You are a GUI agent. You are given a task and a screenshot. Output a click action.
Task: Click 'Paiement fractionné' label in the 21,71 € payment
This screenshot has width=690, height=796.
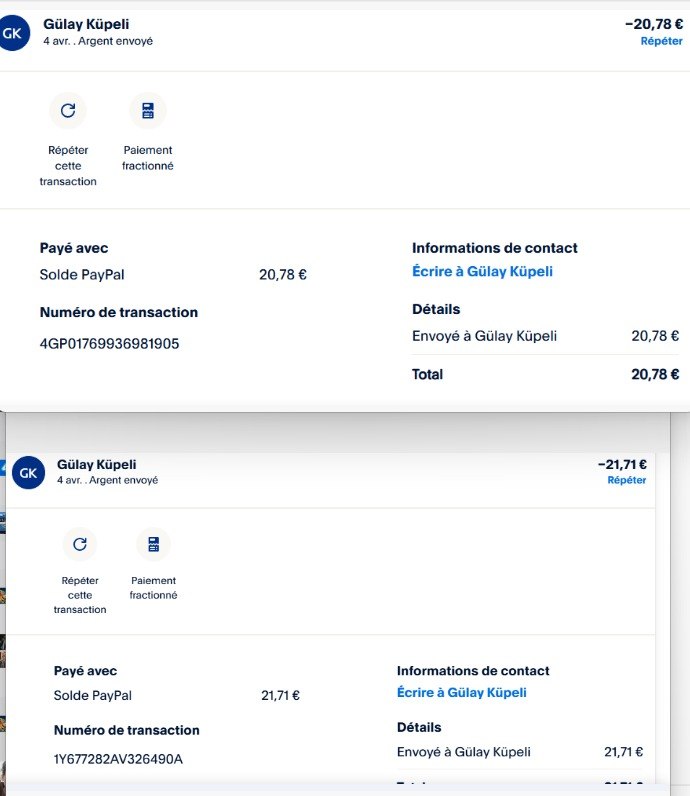coord(153,588)
